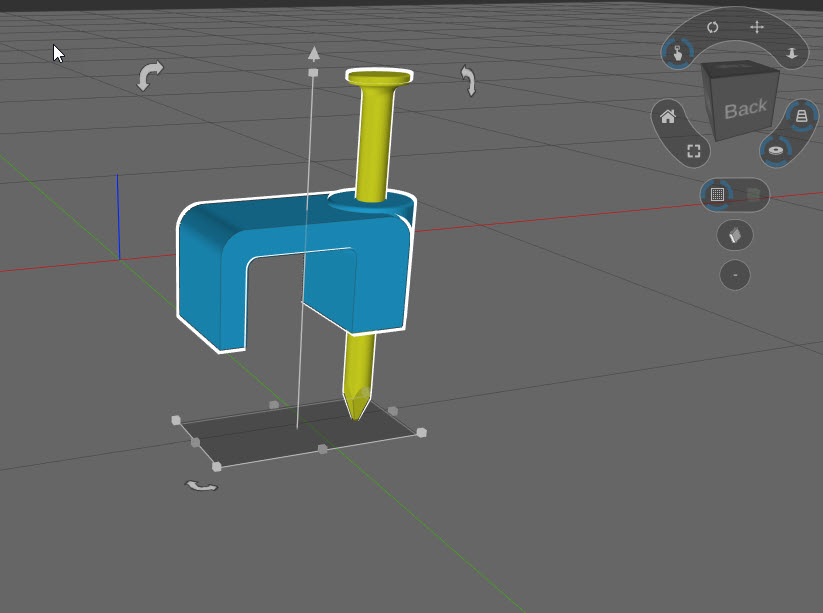This screenshot has width=823, height=613.
Task: Select the orbit rotate view tool
Action: [712, 27]
